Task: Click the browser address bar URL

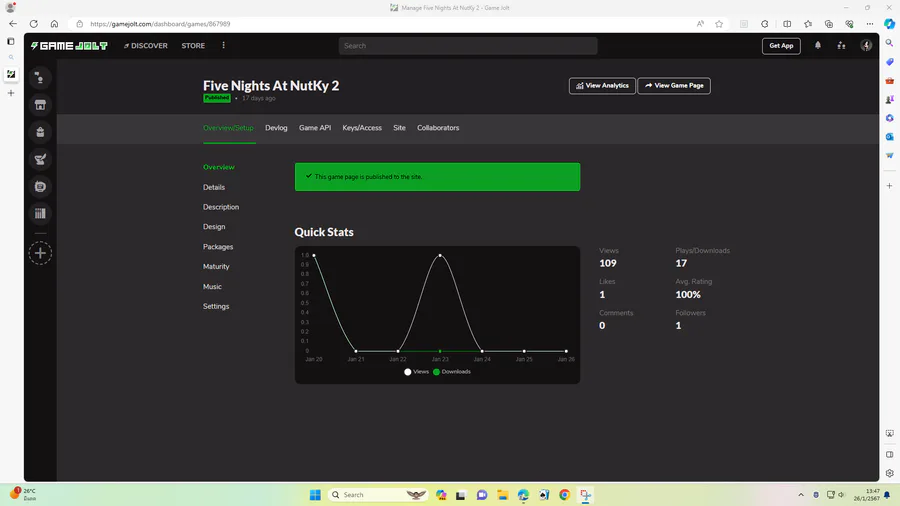Action: click(x=160, y=24)
